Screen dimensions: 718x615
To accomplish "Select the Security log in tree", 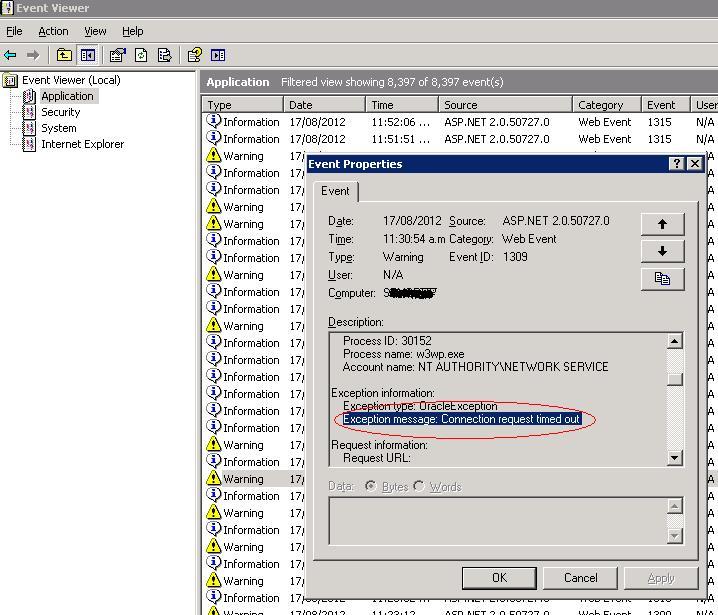I will coord(60,112).
